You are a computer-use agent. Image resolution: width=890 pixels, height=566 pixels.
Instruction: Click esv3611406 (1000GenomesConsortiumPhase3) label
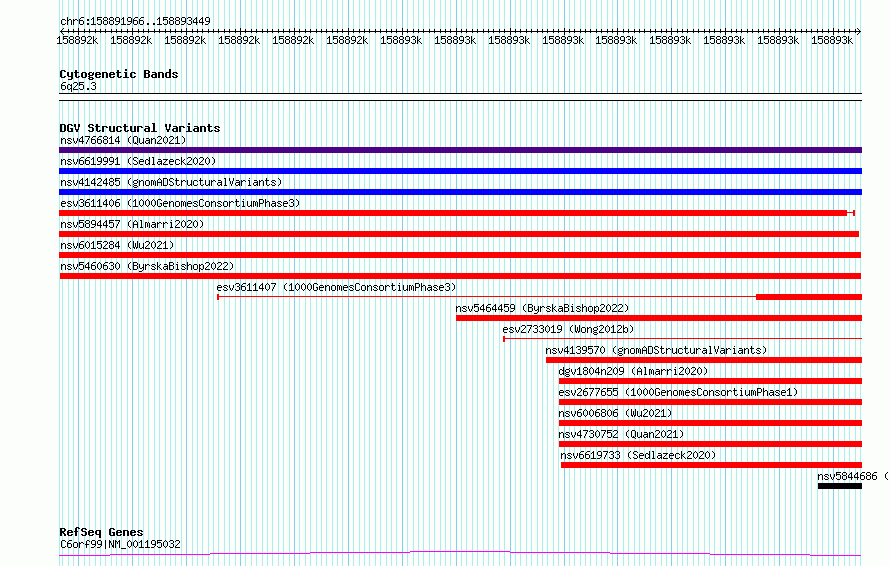pos(180,203)
